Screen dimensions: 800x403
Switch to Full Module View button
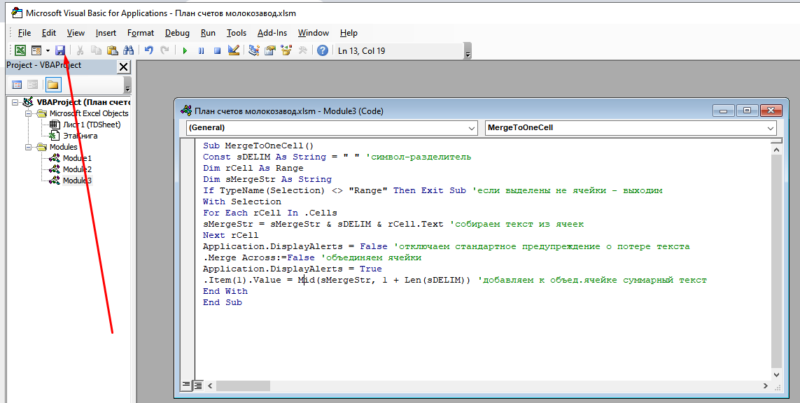[197, 385]
